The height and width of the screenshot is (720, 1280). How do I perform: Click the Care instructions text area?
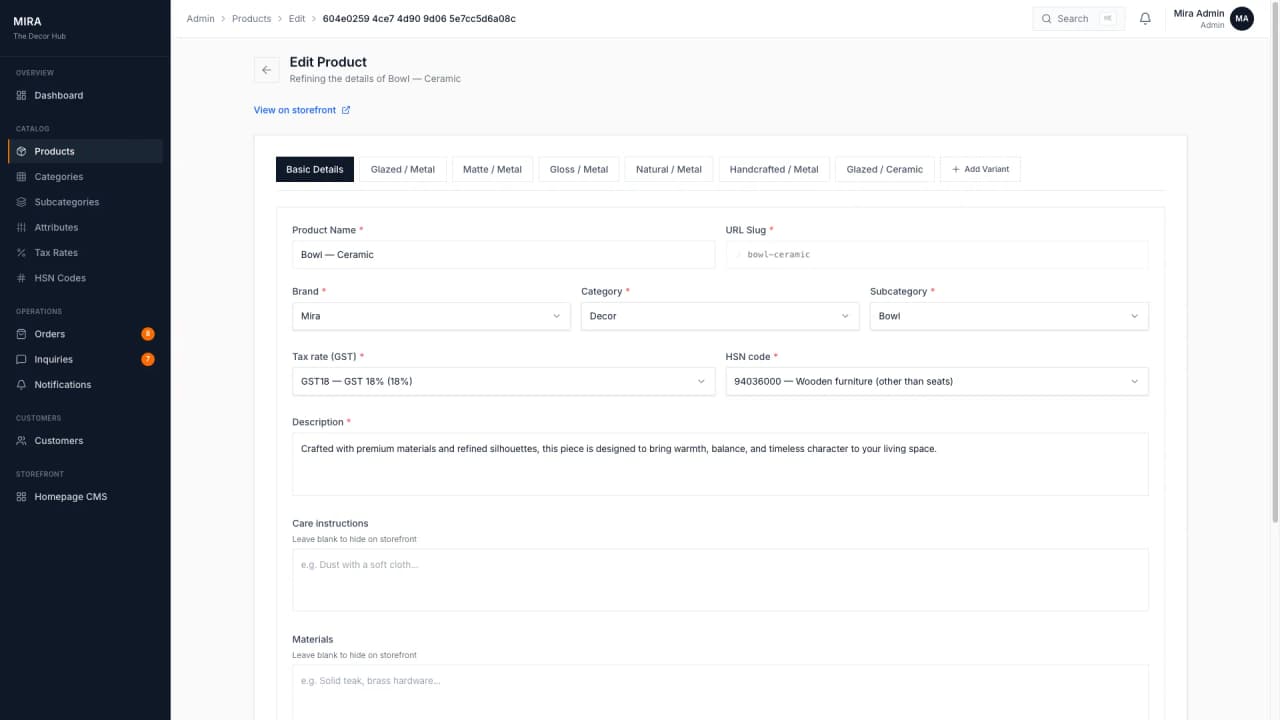point(720,580)
